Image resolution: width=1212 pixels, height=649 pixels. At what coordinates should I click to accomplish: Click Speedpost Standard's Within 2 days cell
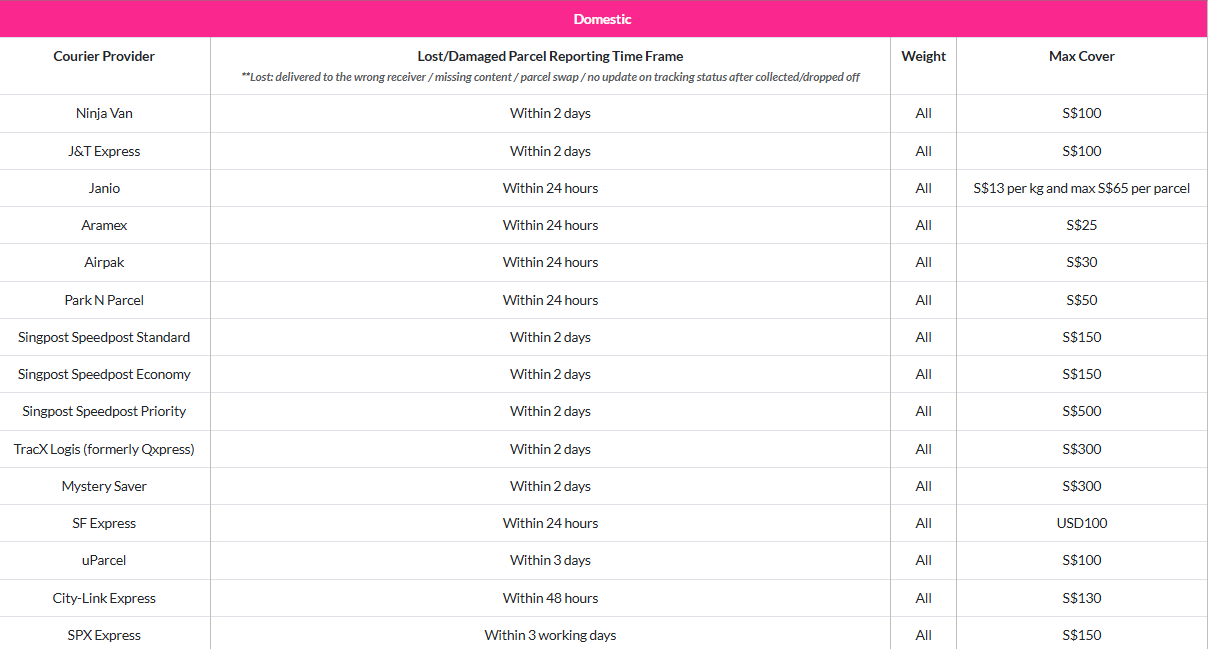pyautogui.click(x=550, y=337)
